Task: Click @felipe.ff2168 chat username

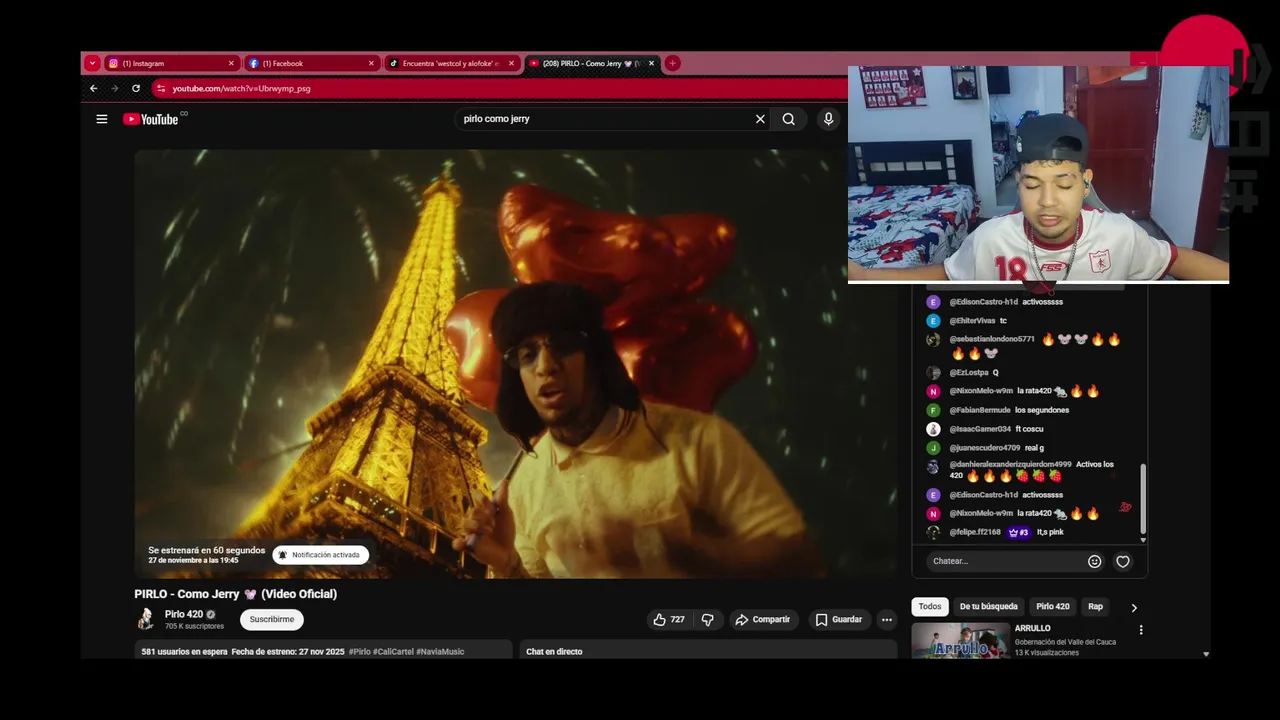Action: point(975,532)
